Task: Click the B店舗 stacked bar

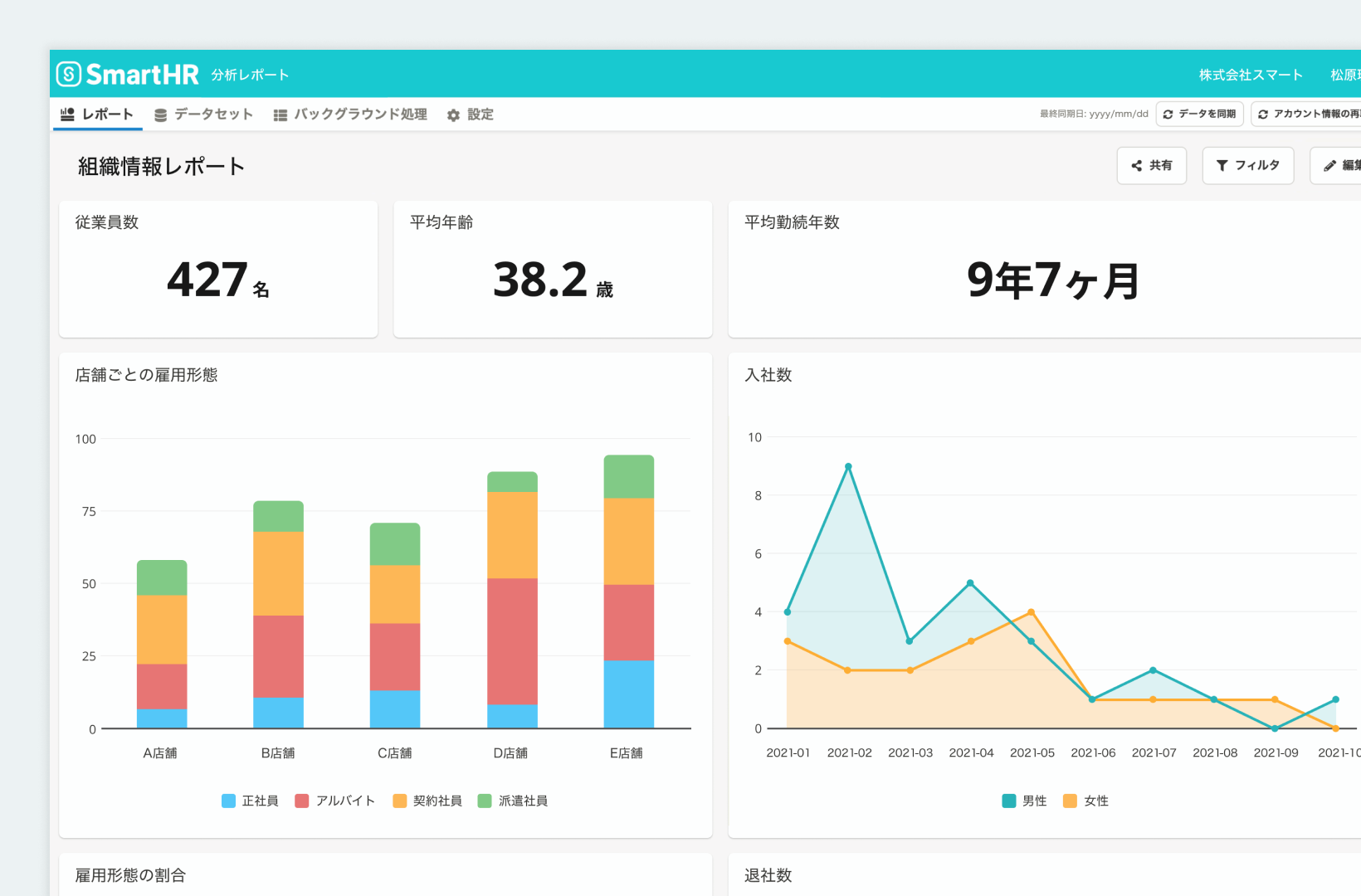Action: [x=278, y=615]
